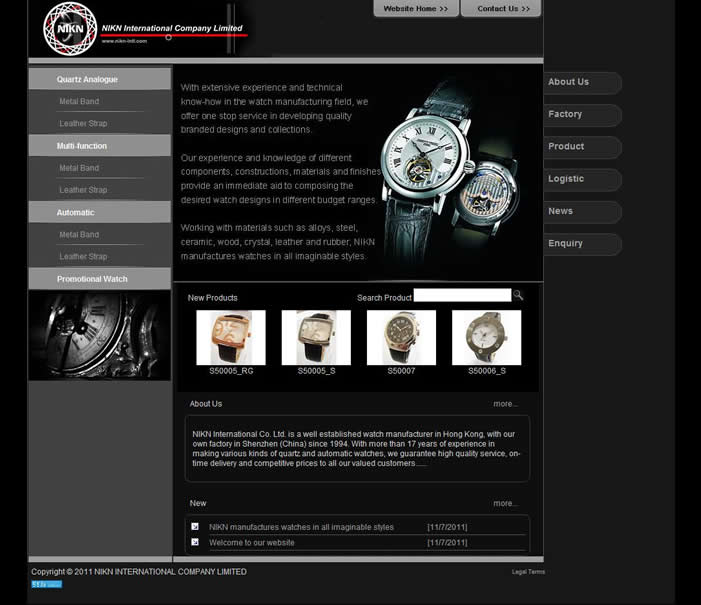
Task: Click the 'New Products' heading
Action: (x=212, y=298)
